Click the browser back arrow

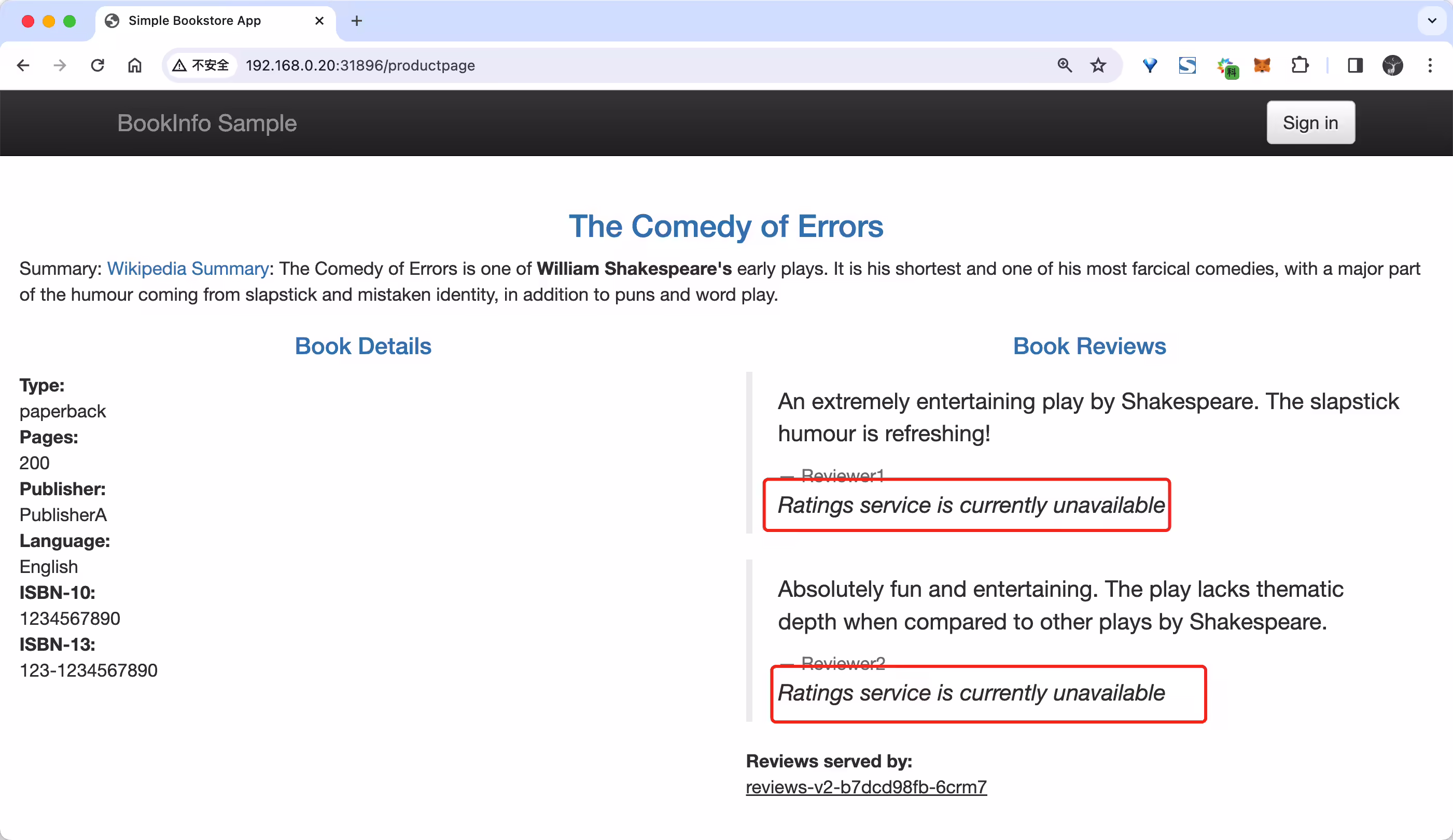[23, 65]
